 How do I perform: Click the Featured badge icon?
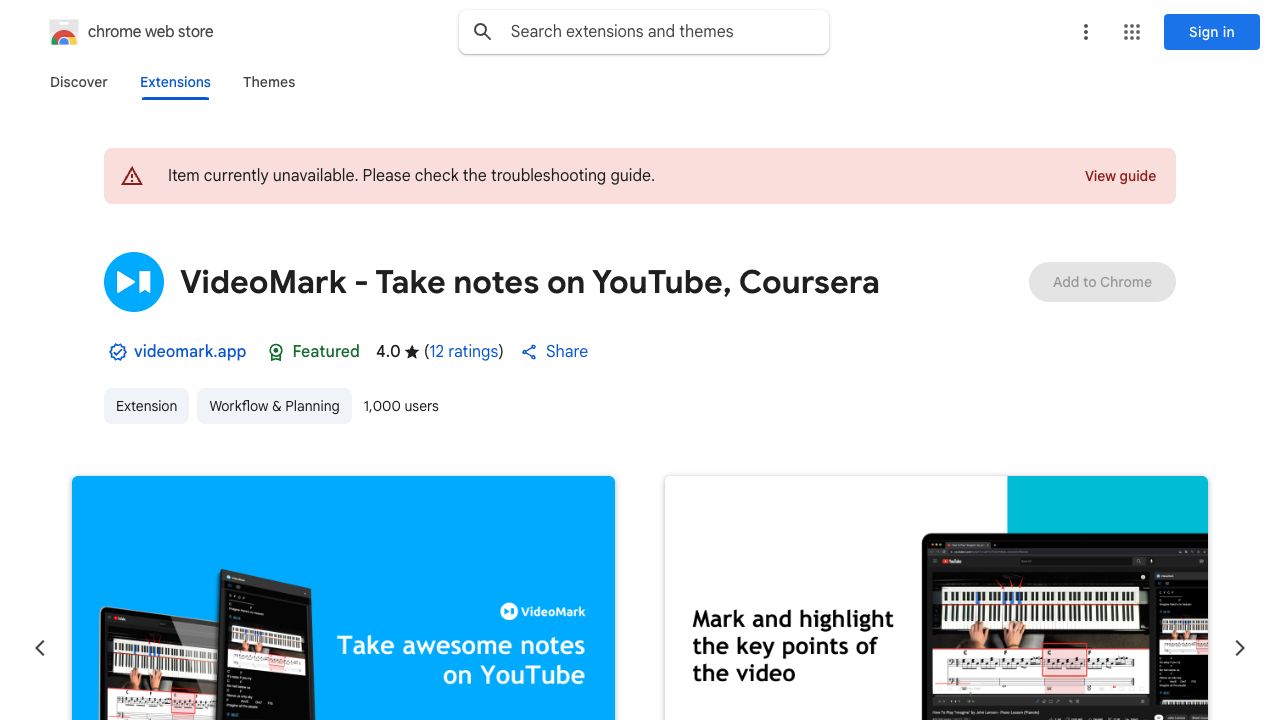(277, 352)
